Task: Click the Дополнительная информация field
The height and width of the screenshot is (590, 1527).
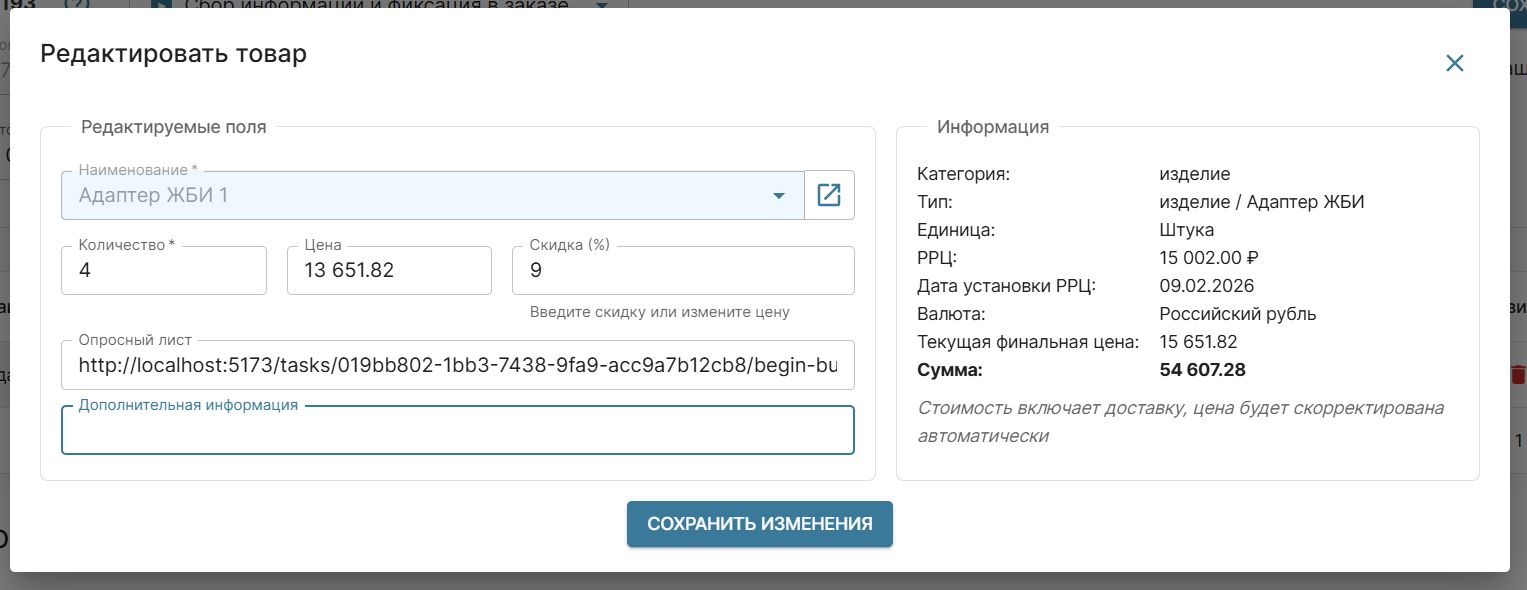Action: pyautogui.click(x=457, y=434)
